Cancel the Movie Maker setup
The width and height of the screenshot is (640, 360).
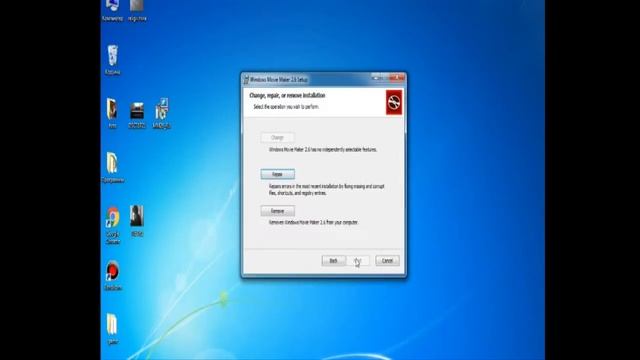pyautogui.click(x=387, y=260)
